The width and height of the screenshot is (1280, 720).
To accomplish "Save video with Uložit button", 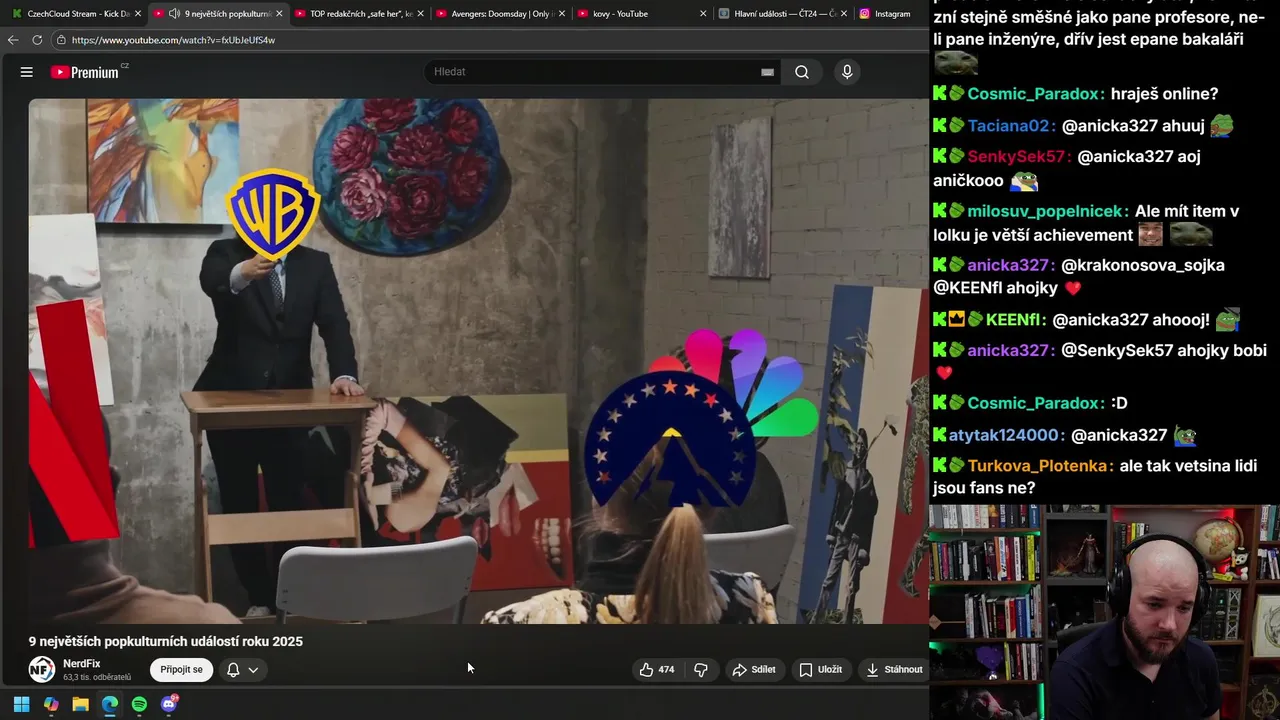I will [820, 670].
